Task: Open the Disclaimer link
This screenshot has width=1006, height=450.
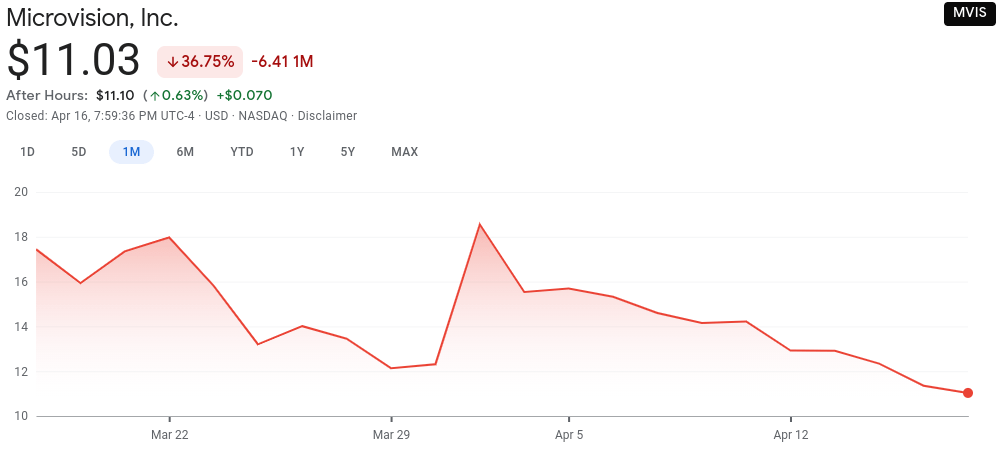Action: (x=327, y=116)
